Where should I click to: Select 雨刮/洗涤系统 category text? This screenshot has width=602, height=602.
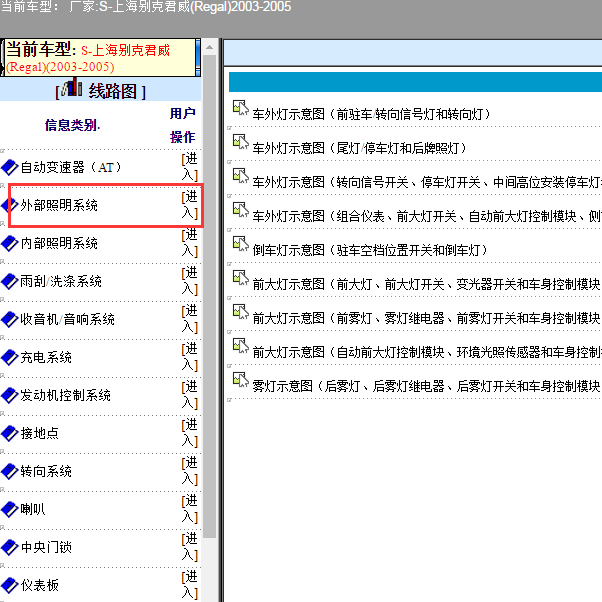tap(61, 281)
